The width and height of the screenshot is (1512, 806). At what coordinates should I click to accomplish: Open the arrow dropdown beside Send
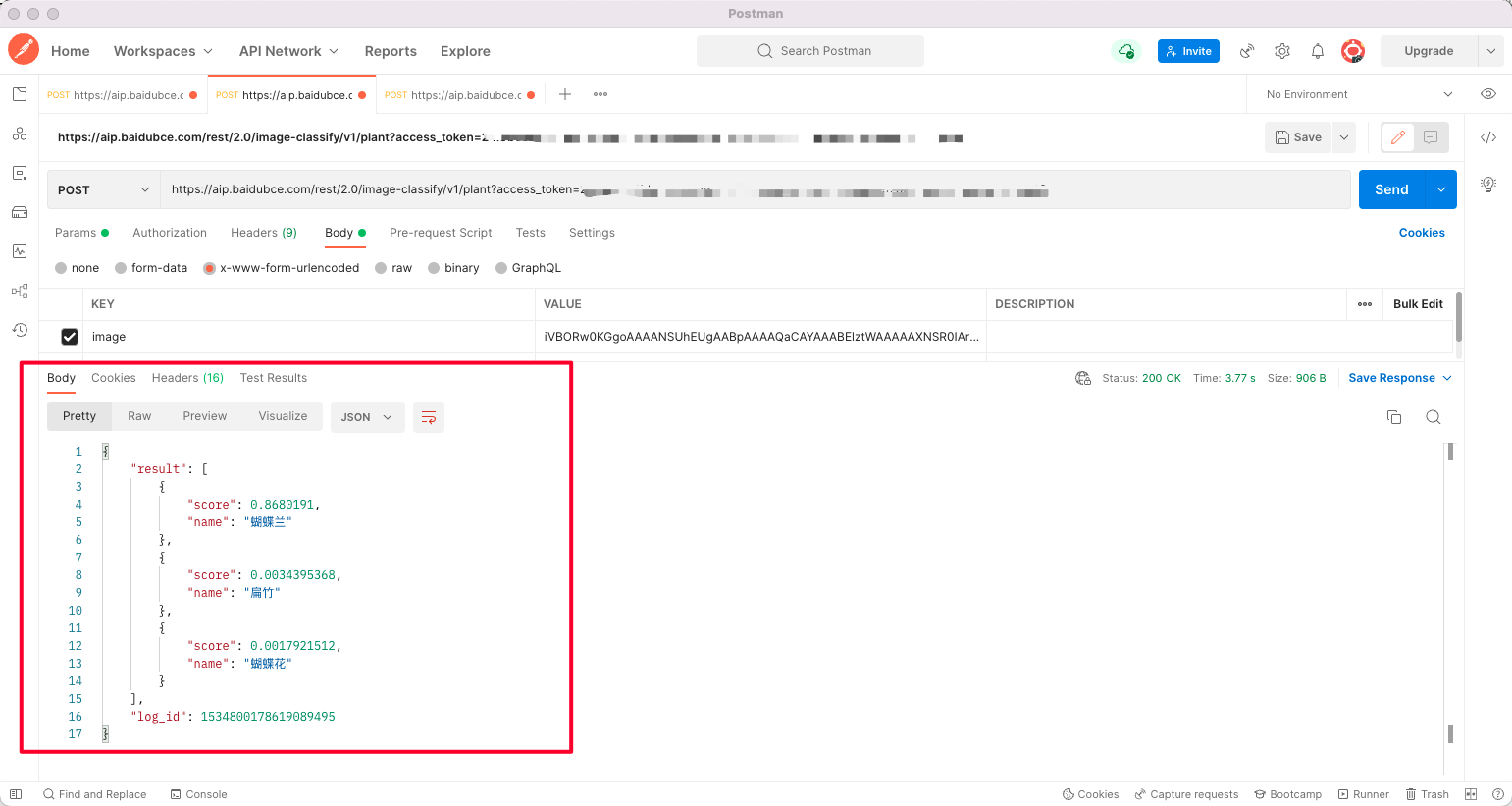pyautogui.click(x=1441, y=189)
